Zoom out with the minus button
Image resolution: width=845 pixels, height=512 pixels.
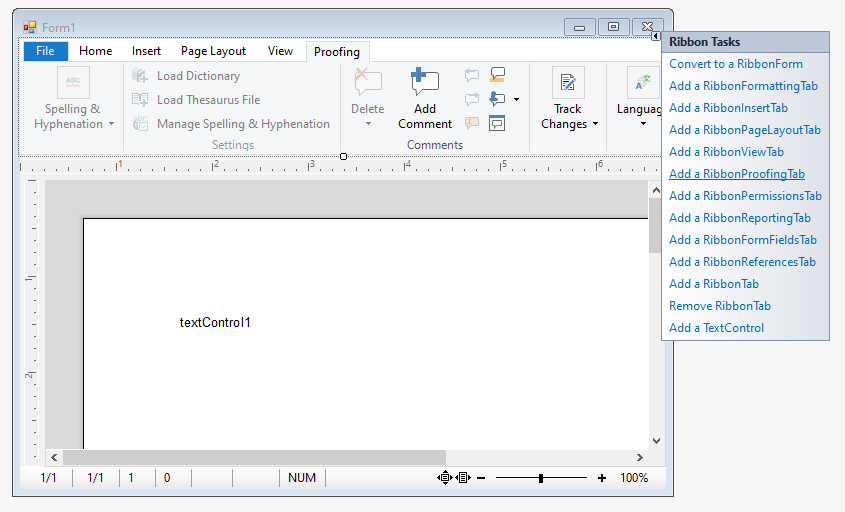click(481, 478)
